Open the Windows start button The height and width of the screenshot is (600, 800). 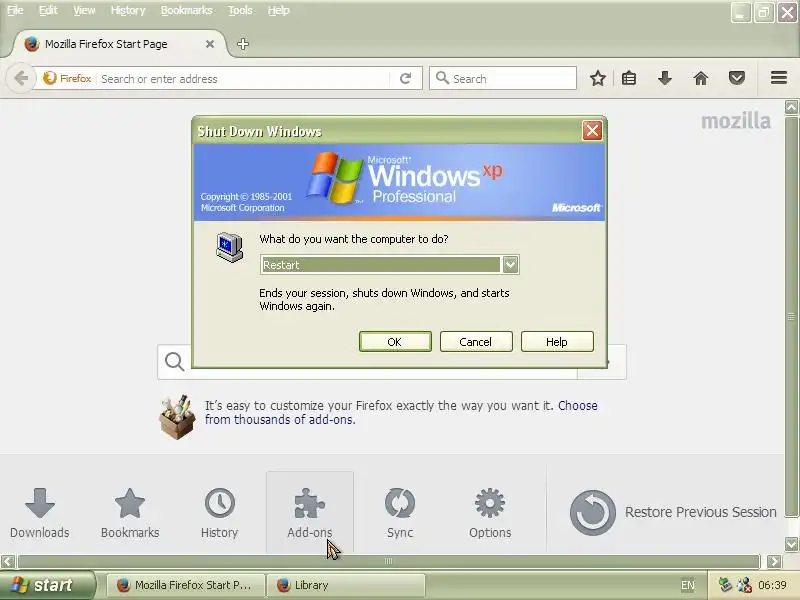(47, 585)
